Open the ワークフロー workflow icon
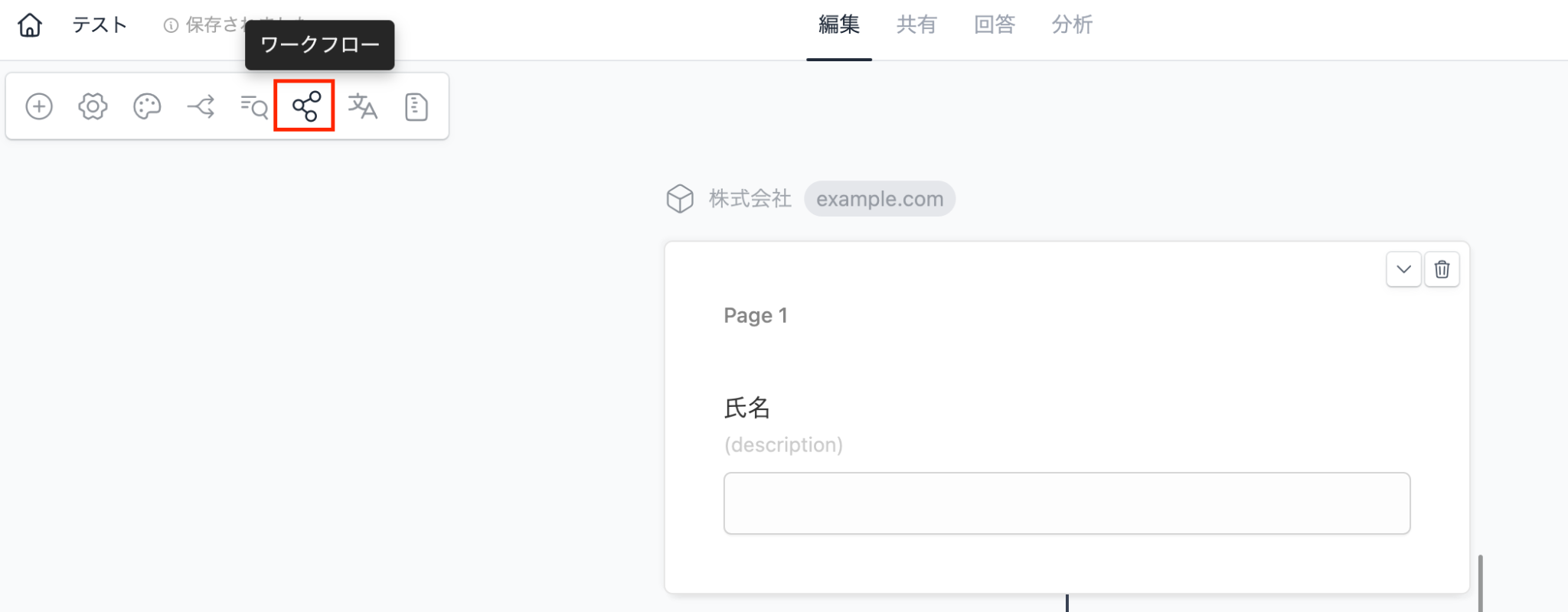The height and width of the screenshot is (612, 1568). pyautogui.click(x=305, y=106)
